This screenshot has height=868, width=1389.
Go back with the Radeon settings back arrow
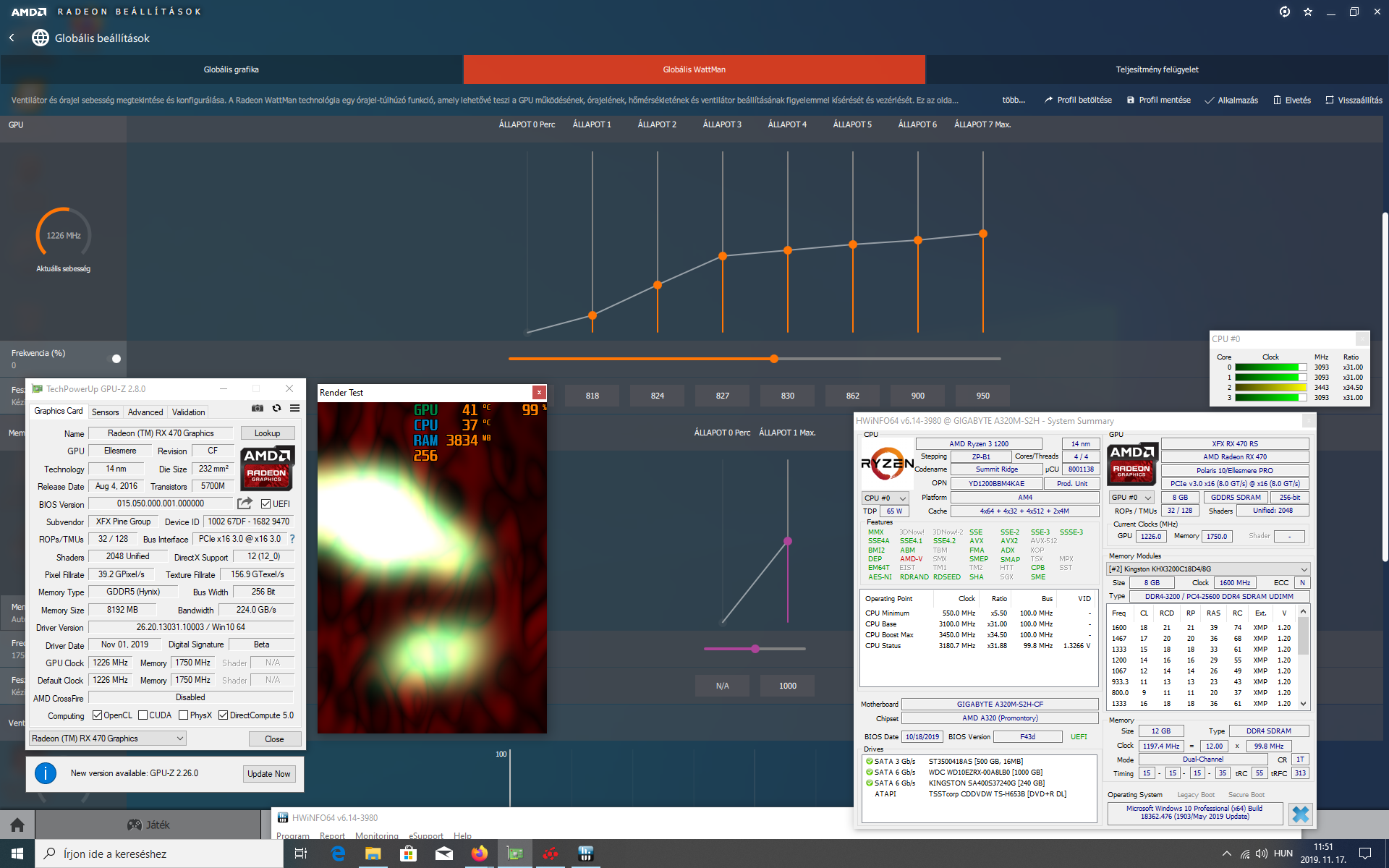[12, 38]
